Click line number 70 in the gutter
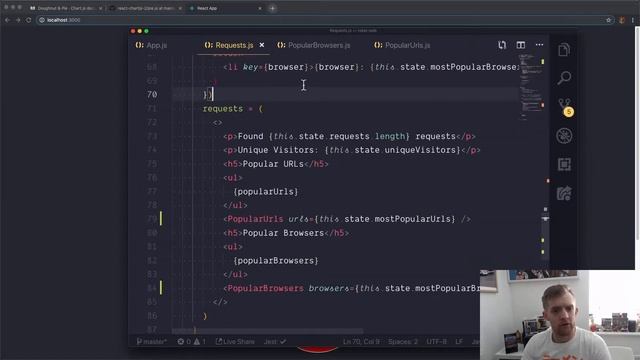The image size is (640, 360). pos(152,94)
